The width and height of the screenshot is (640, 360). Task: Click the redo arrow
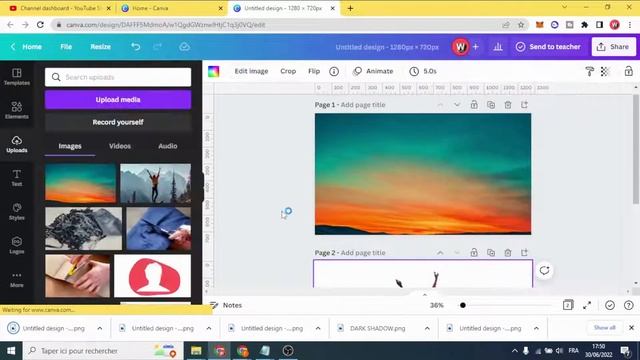tap(158, 47)
